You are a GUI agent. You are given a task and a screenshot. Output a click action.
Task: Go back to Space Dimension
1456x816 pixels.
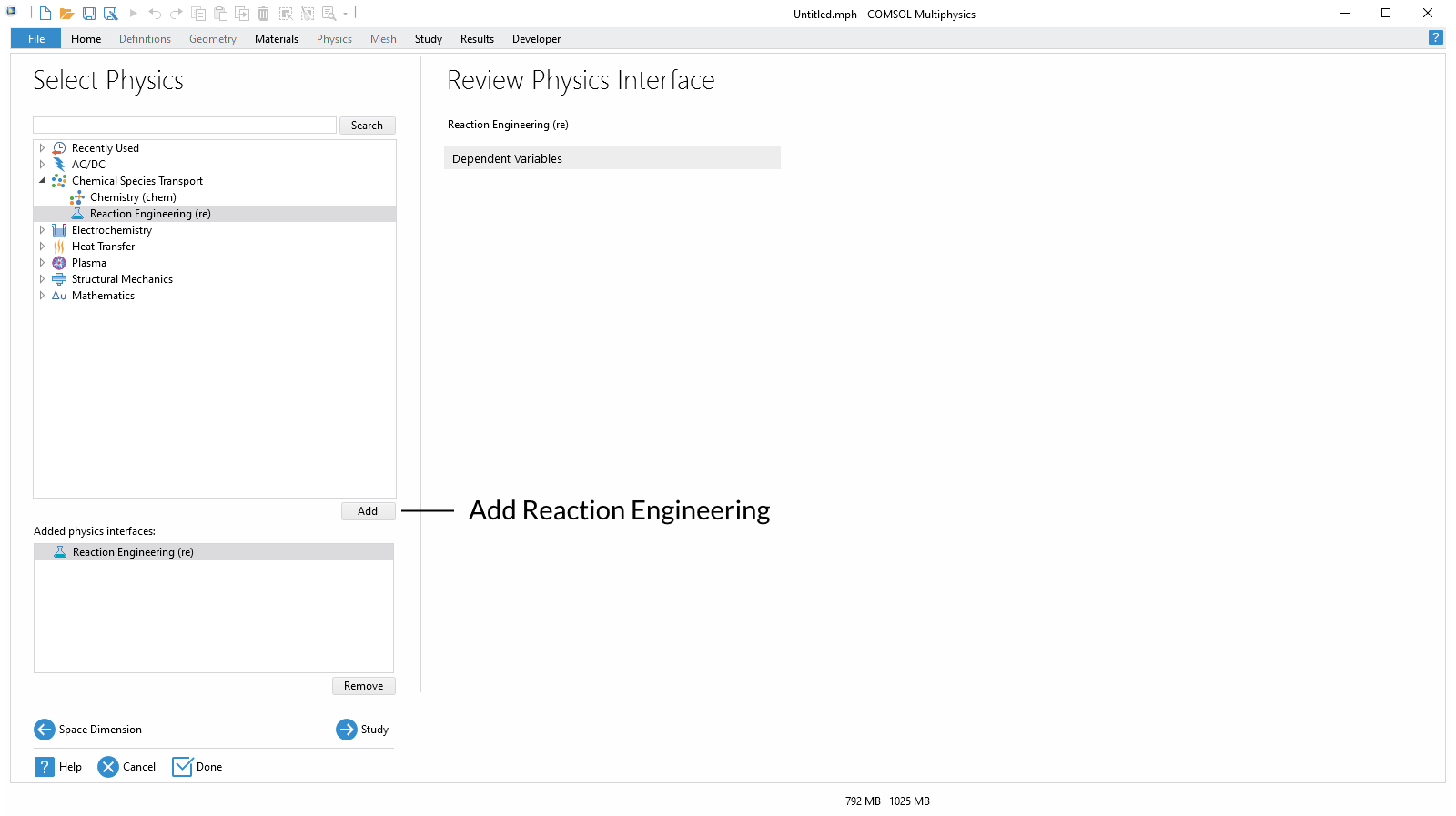pos(88,730)
